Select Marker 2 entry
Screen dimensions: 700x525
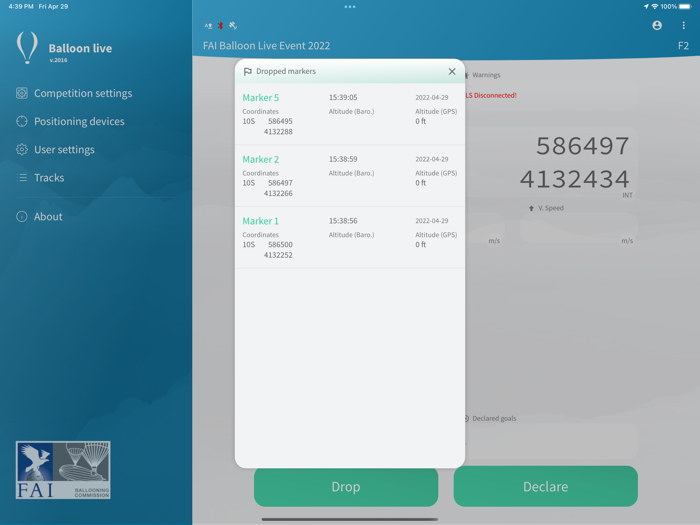(x=350, y=176)
